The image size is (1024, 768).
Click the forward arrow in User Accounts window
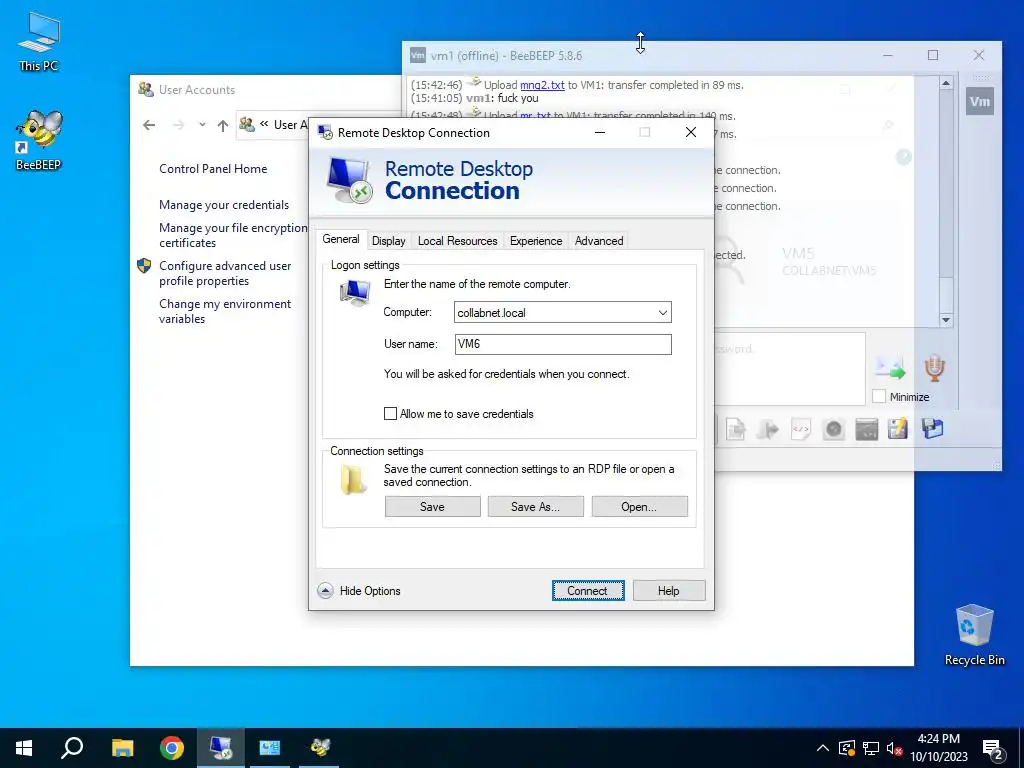(178, 125)
